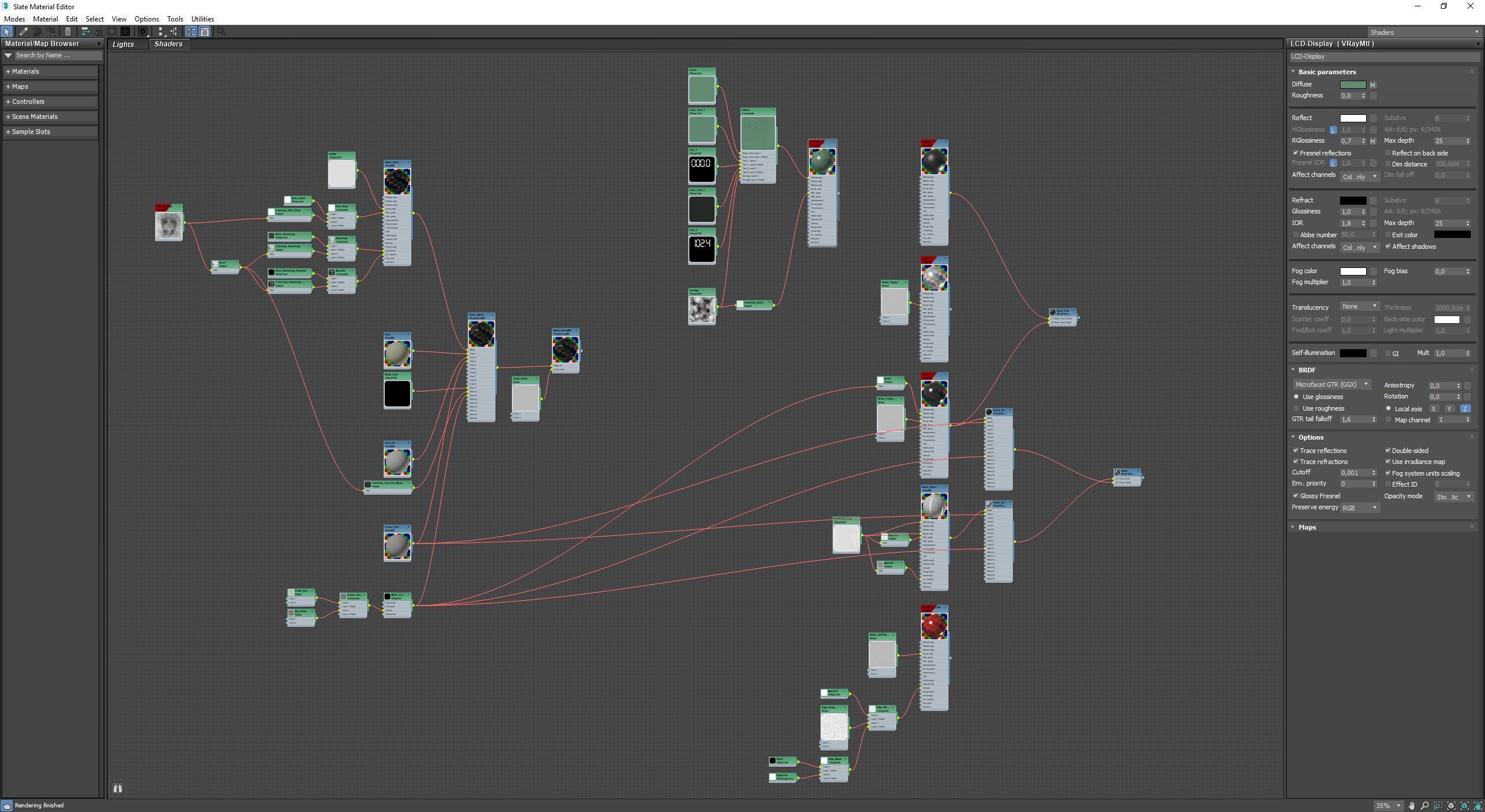Click the binoculars search icon in view
Screen dimensions: 1485x812
point(118,788)
